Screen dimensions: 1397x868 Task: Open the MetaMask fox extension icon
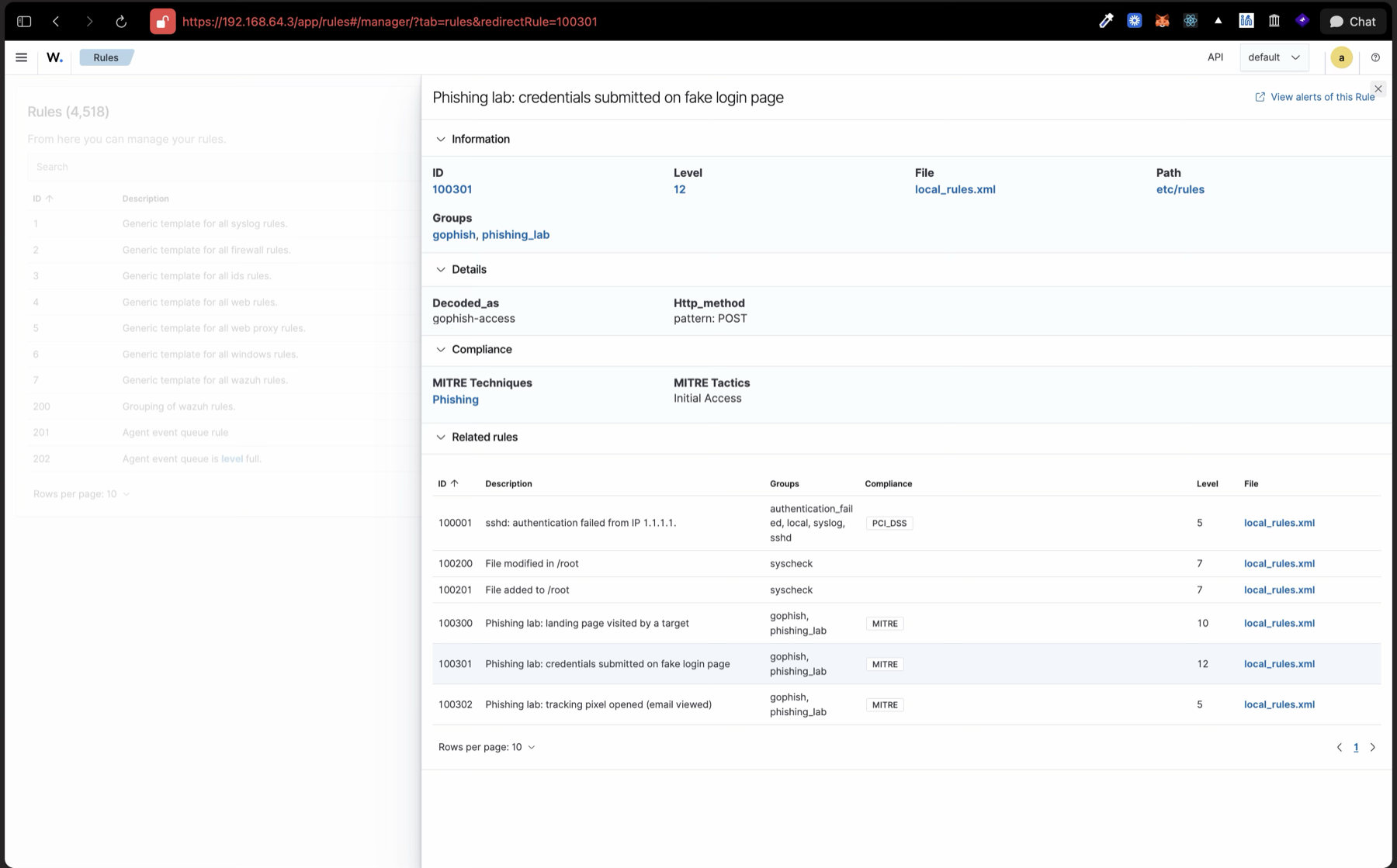click(x=1162, y=21)
